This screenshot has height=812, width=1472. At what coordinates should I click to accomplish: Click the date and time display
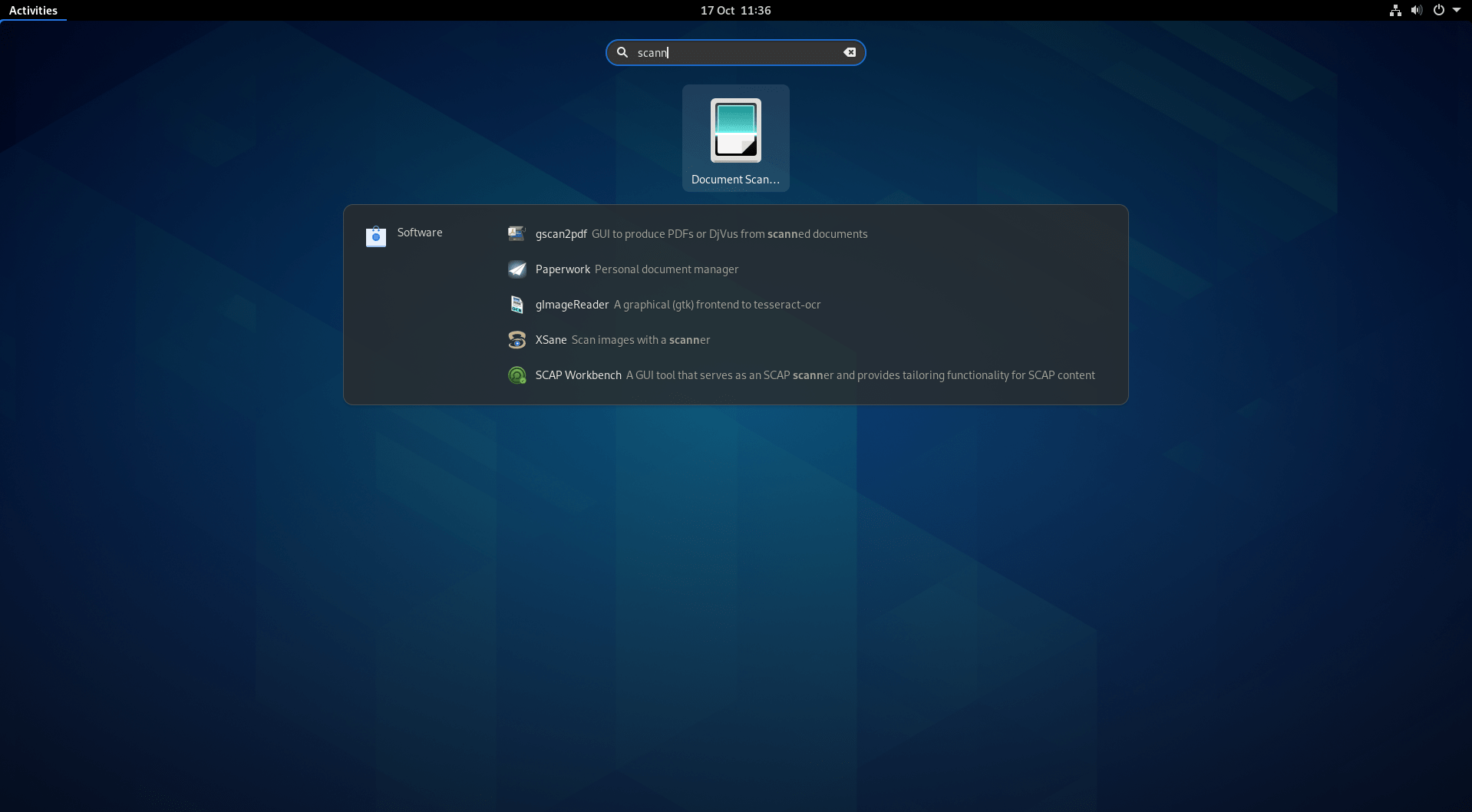click(734, 10)
